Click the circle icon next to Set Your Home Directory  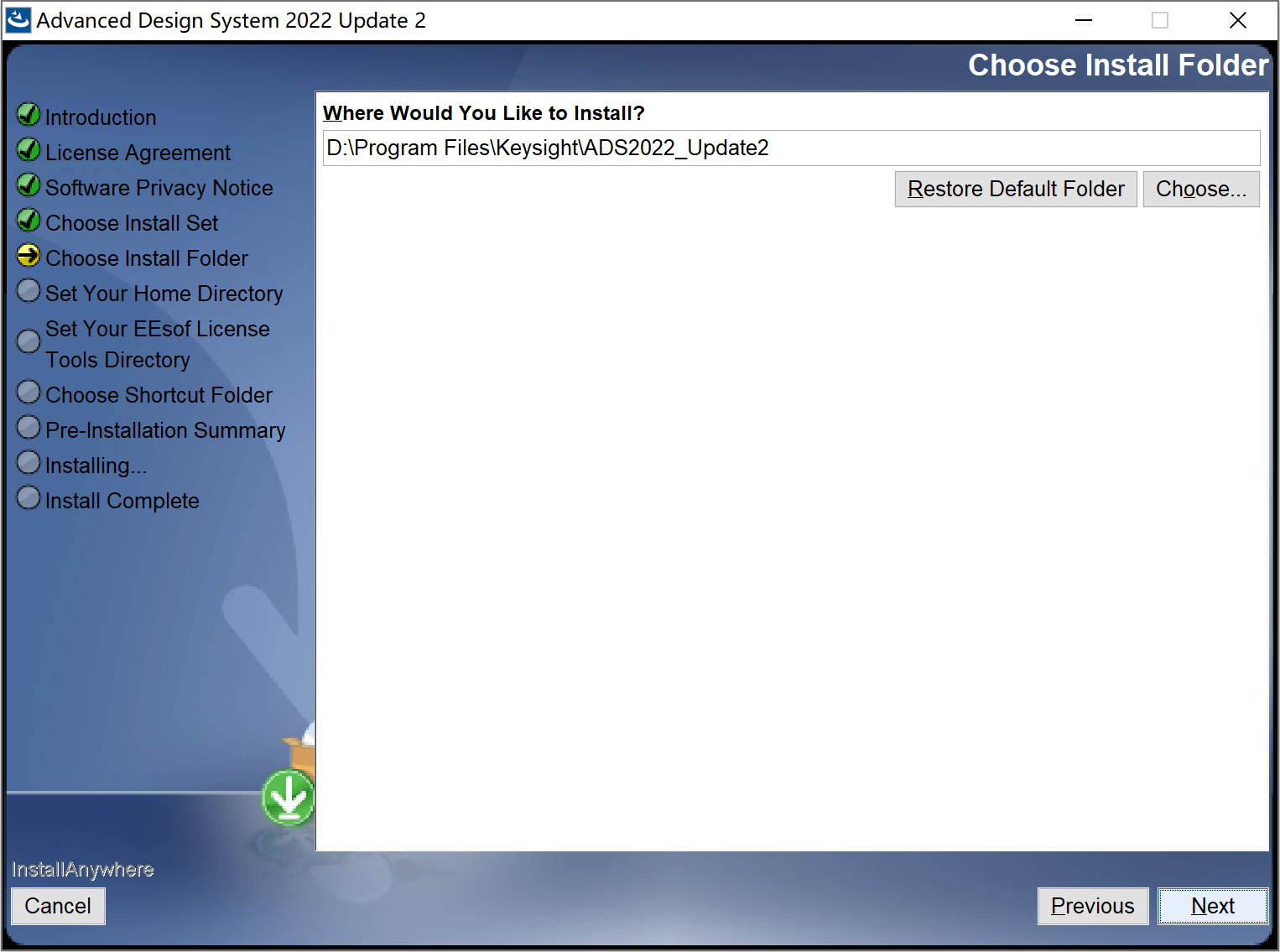pos(29,290)
